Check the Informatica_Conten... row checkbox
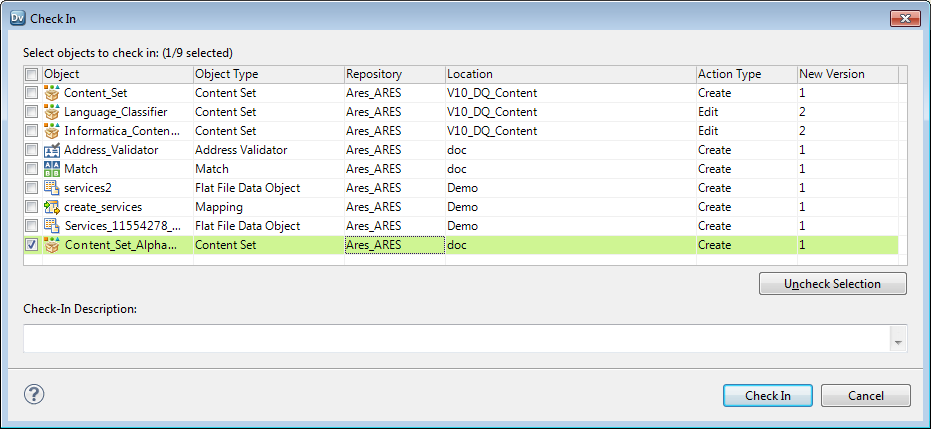The width and height of the screenshot is (933, 429). coord(32,131)
